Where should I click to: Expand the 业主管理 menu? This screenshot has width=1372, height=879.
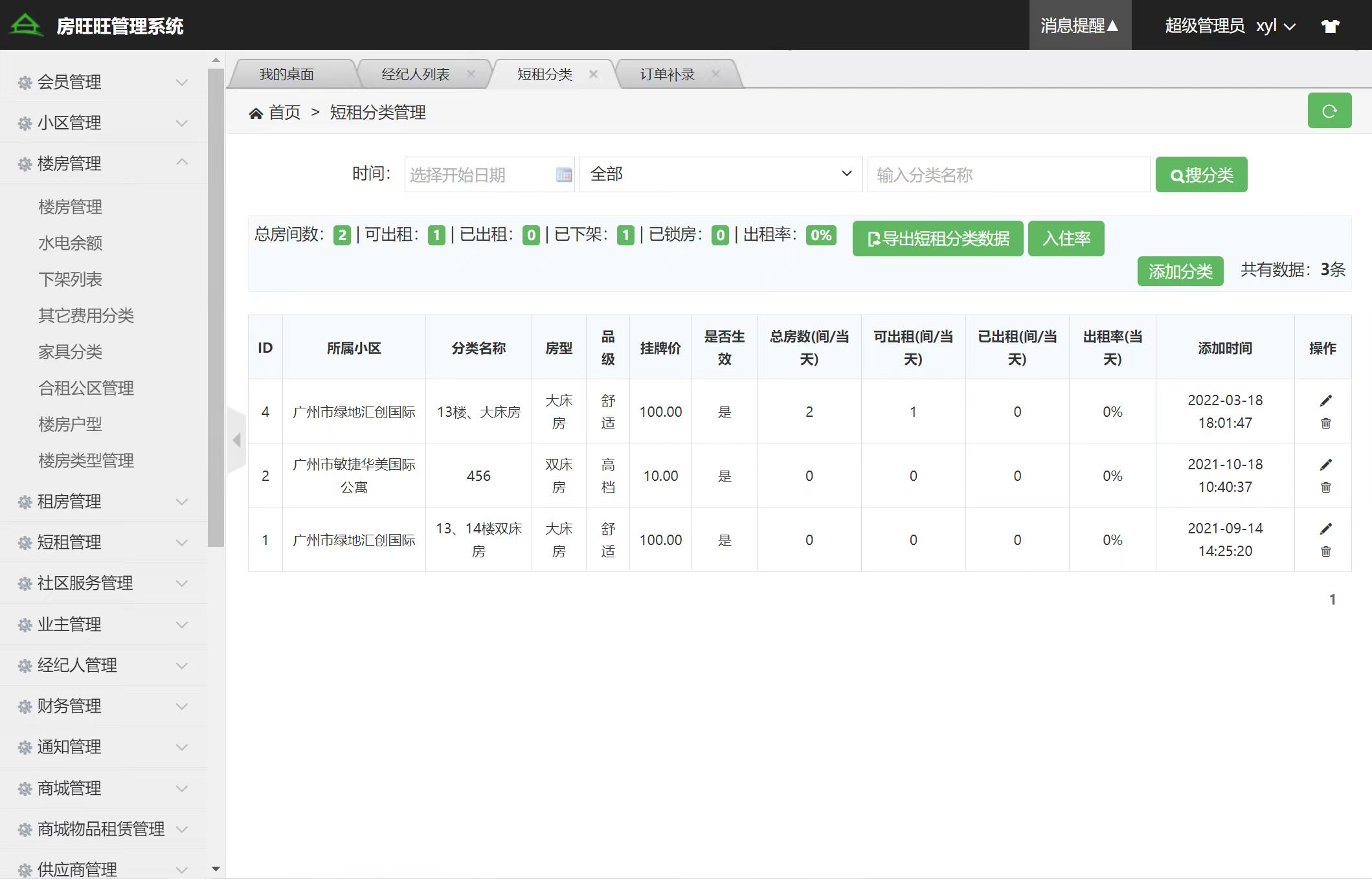[x=104, y=625]
